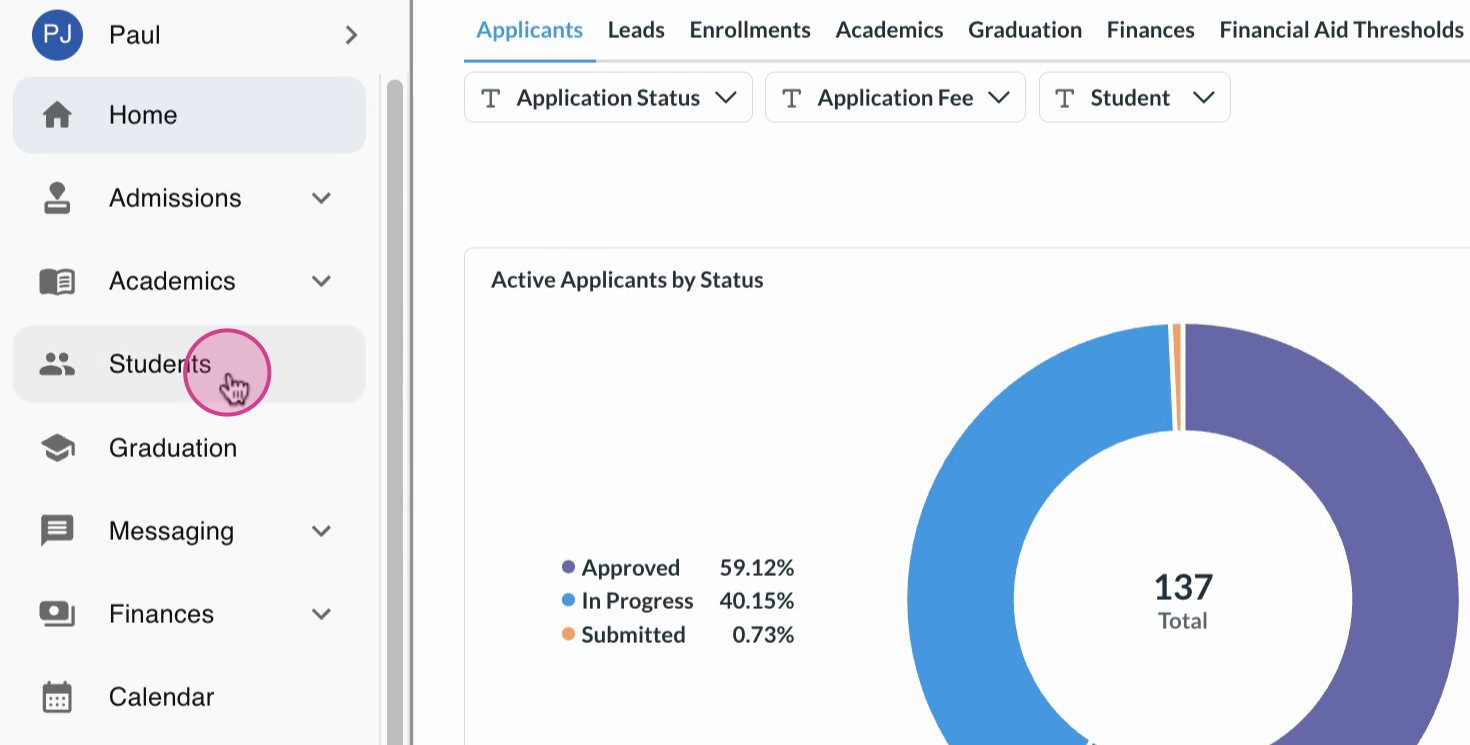1470x745 pixels.
Task: Expand the Finances menu chevron
Action: pos(321,614)
